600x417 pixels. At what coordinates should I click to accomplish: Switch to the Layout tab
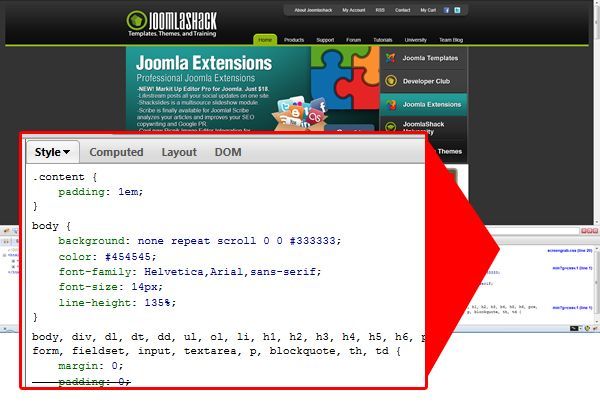tap(179, 152)
